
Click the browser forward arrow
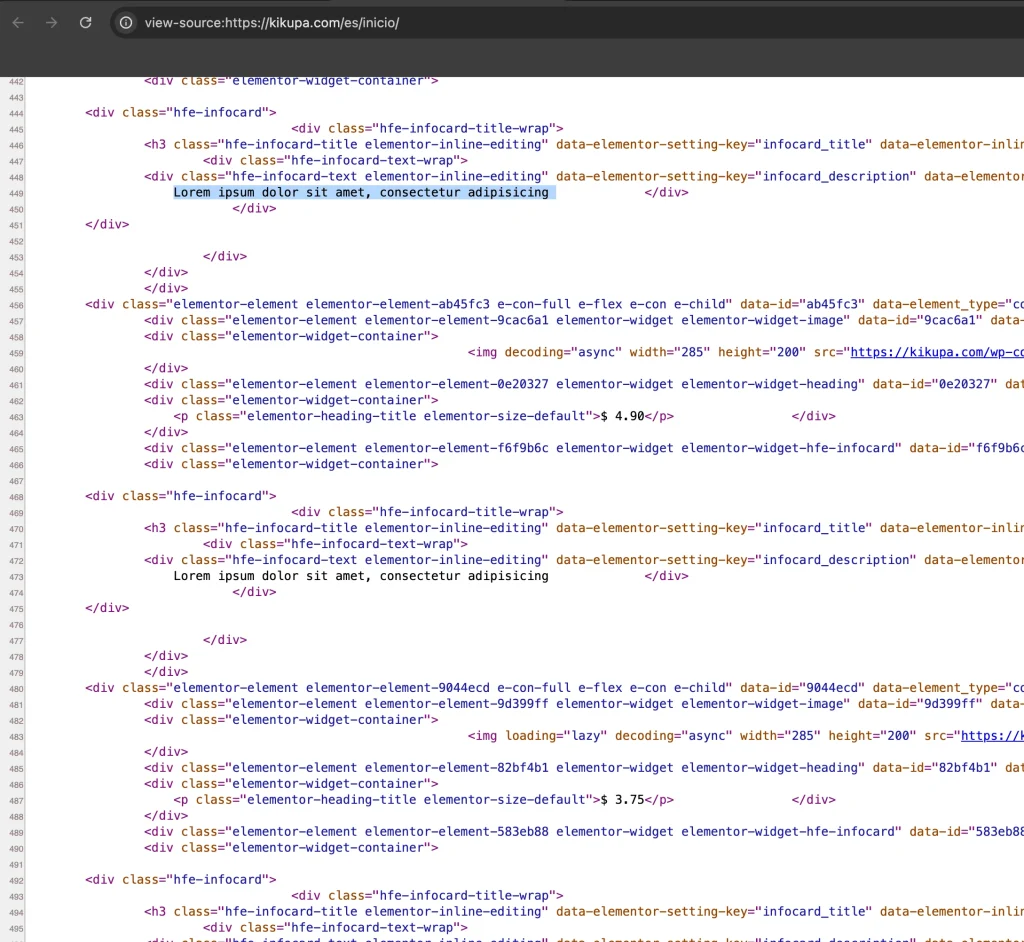tap(52, 23)
